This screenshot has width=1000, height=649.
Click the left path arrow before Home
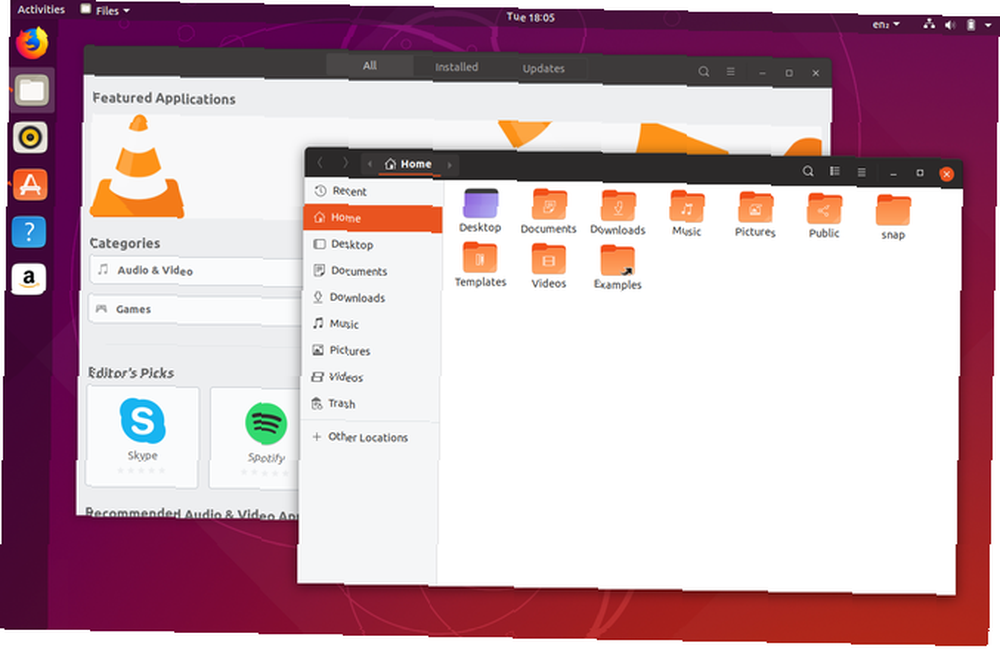click(369, 164)
